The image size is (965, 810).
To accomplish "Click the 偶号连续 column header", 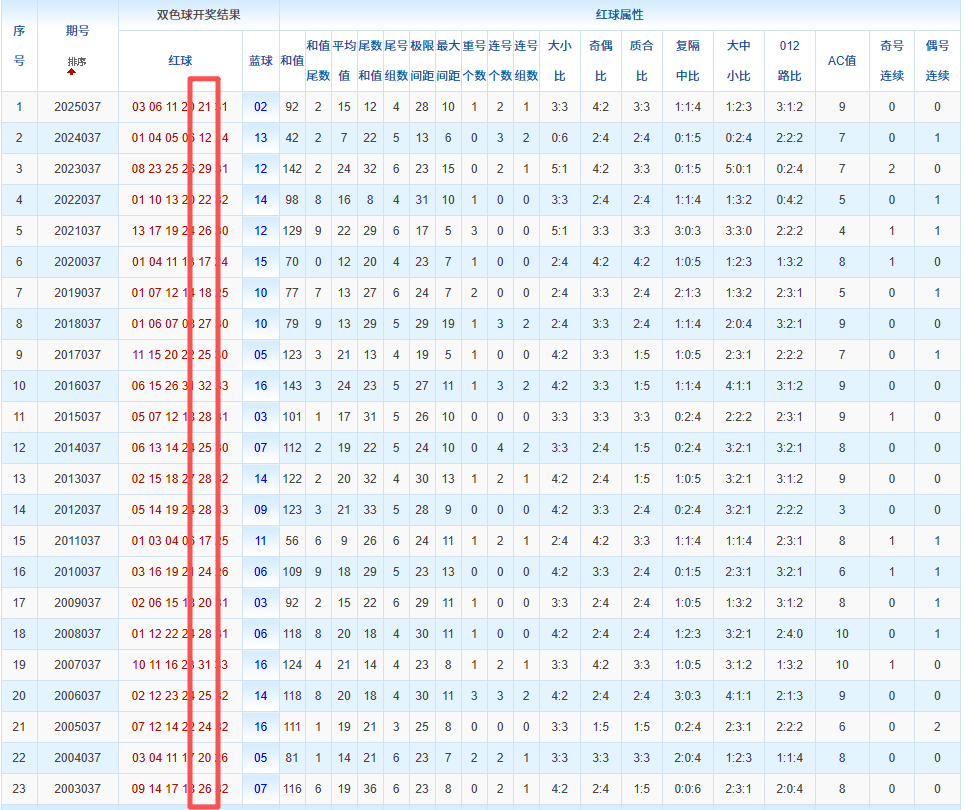I will point(937,60).
